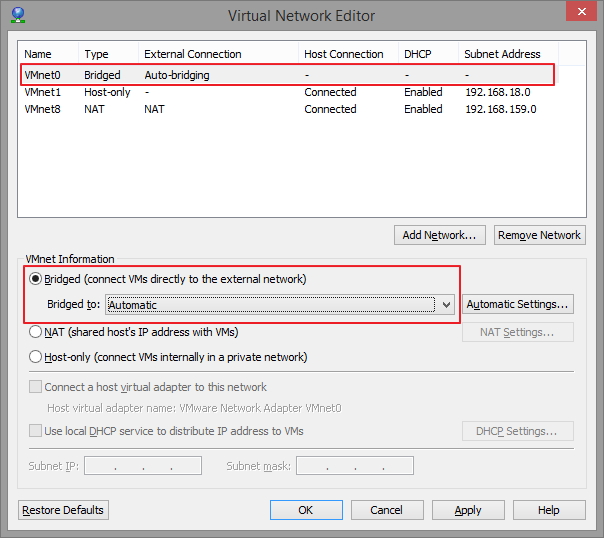The image size is (604, 538).
Task: Select the Bridged radio button
Action: point(37,279)
